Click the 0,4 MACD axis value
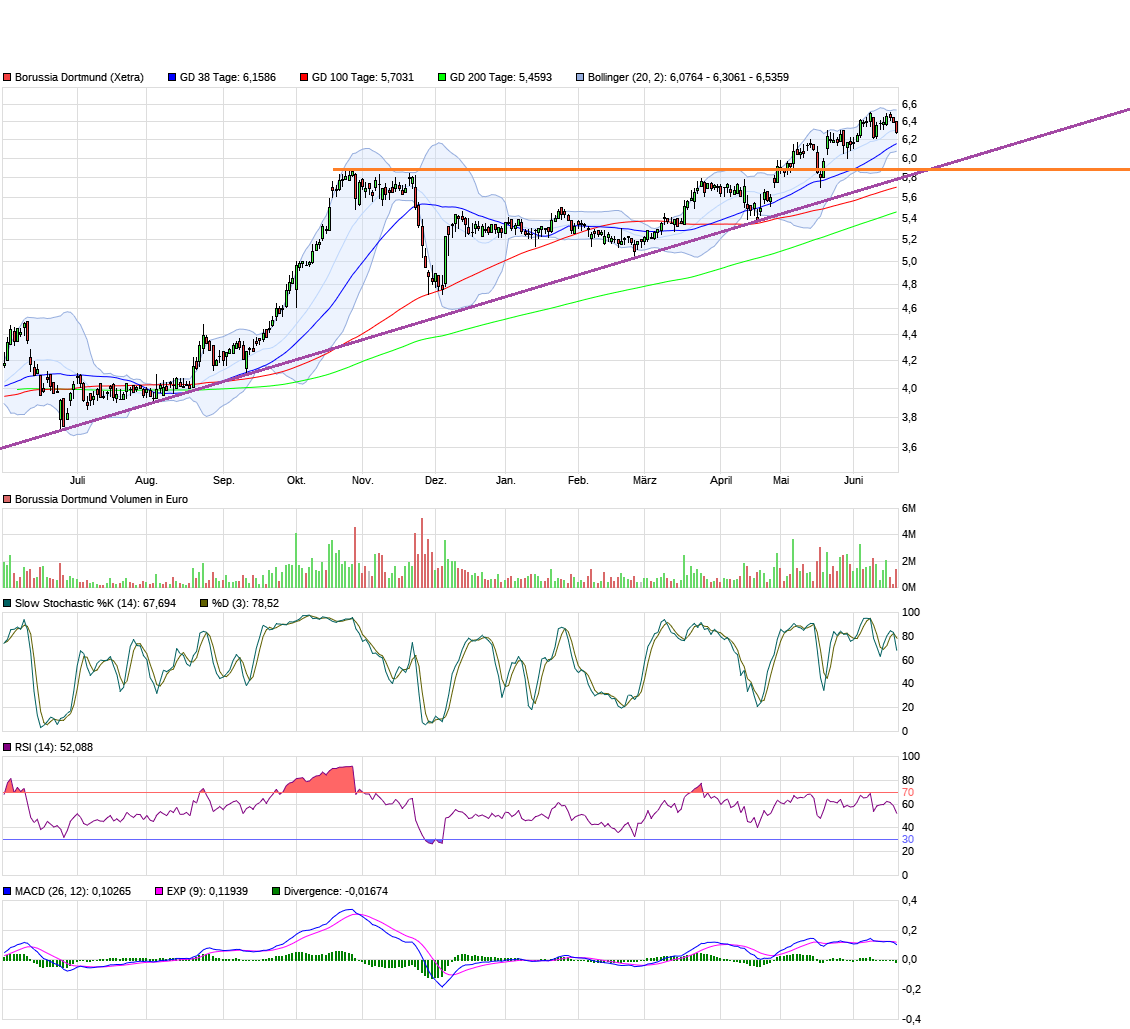 pos(909,901)
